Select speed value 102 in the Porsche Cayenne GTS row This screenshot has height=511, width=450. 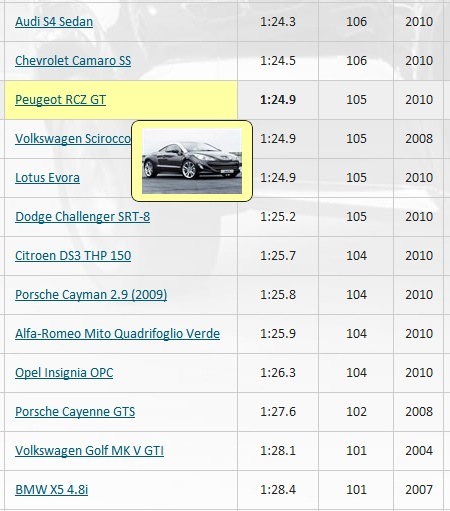(356, 412)
